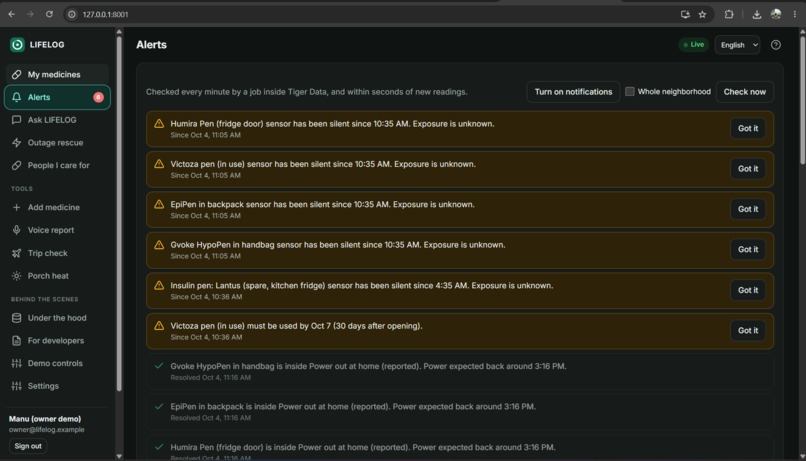Click the install app icon in address bar
This screenshot has width=806, height=461.
(685, 14)
